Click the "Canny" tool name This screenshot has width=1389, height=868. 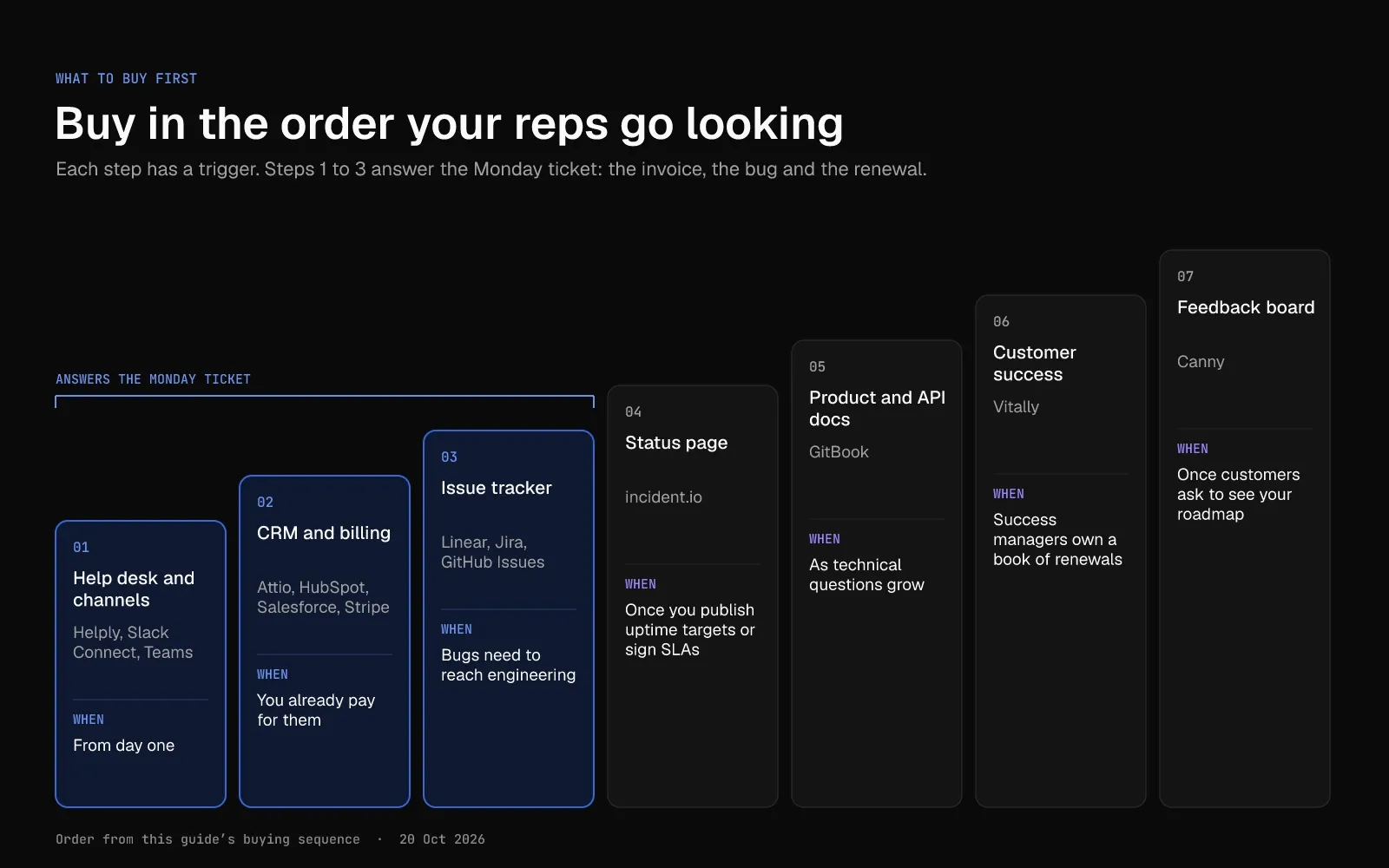pyautogui.click(x=1201, y=362)
